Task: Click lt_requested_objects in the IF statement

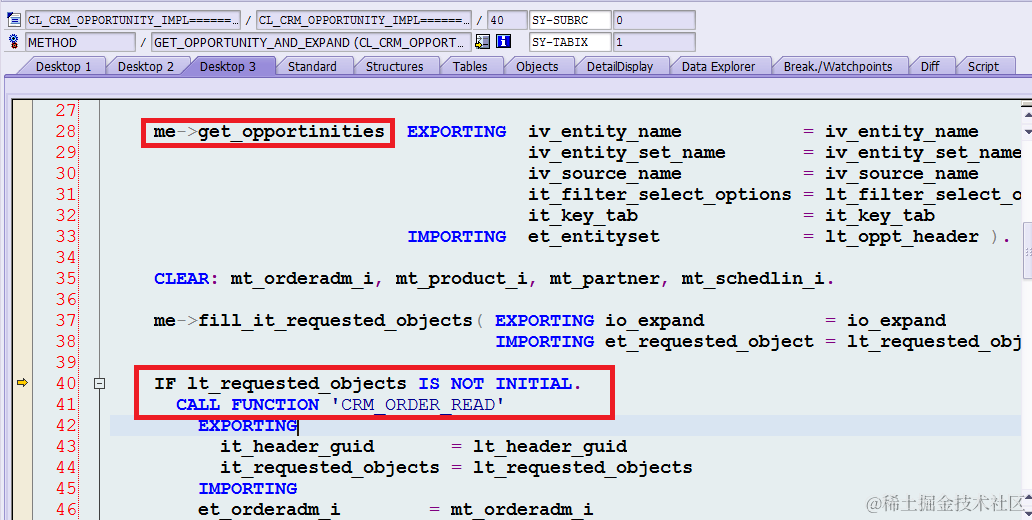Action: [296, 383]
